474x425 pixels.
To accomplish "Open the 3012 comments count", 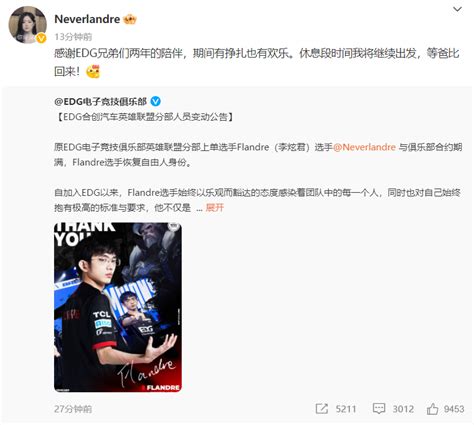I will click(403, 409).
